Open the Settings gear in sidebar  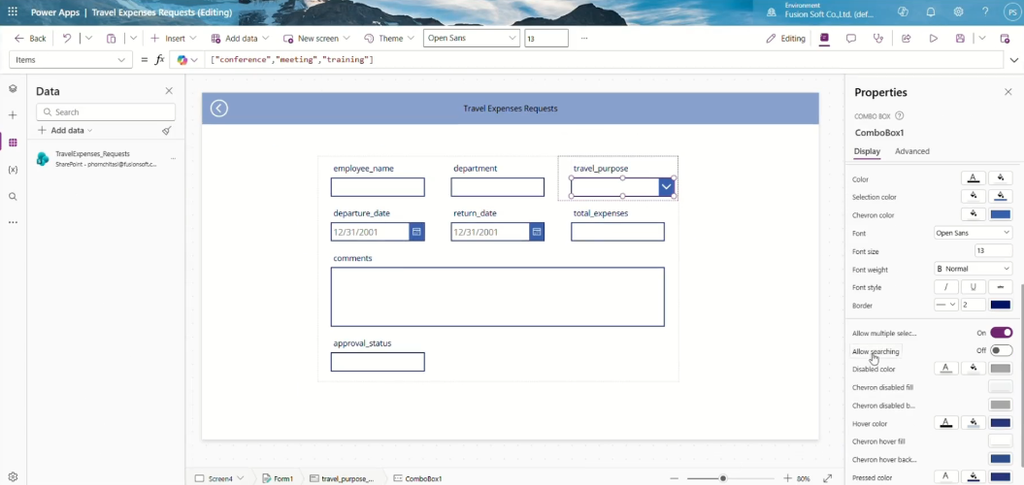click(x=12, y=477)
